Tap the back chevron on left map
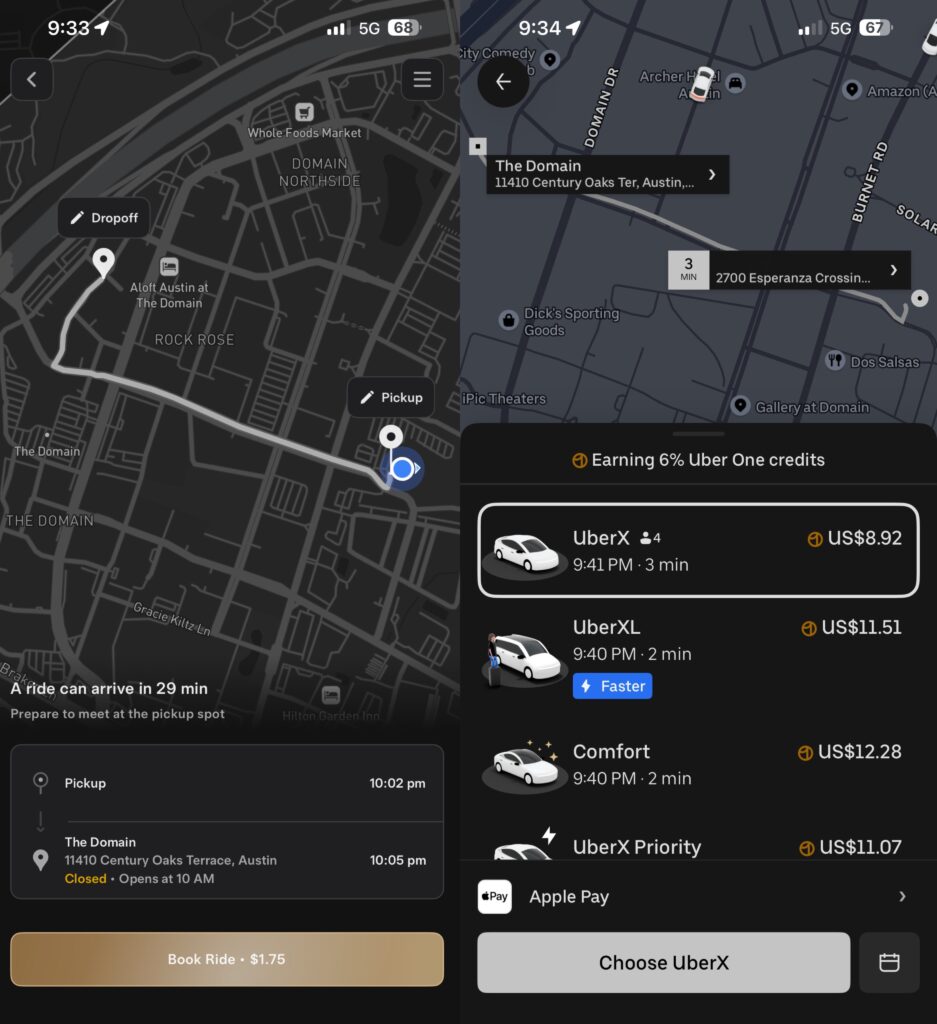 pos(31,80)
